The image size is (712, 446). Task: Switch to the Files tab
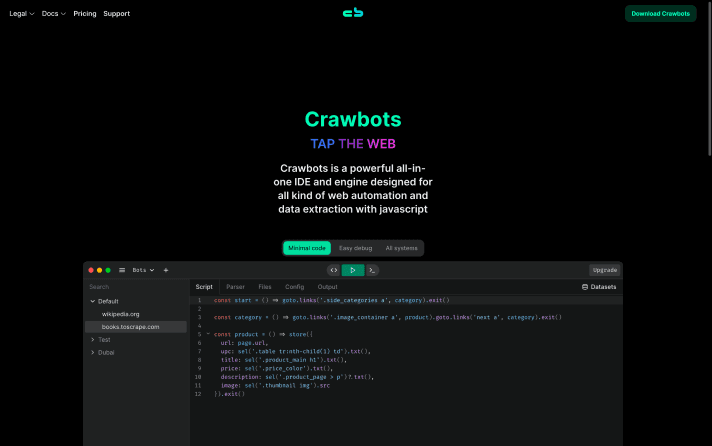point(265,287)
